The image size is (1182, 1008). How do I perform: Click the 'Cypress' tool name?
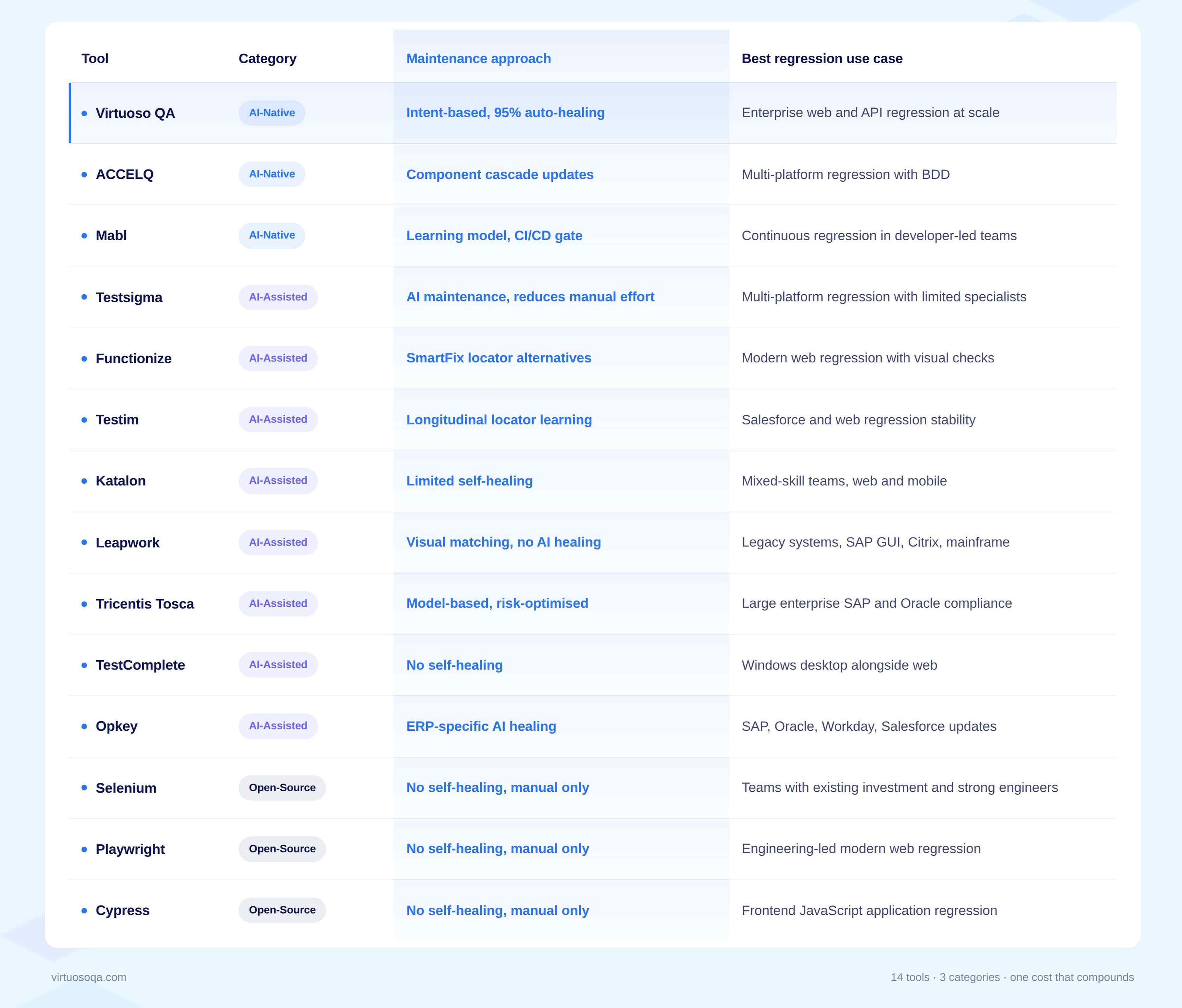(x=123, y=910)
